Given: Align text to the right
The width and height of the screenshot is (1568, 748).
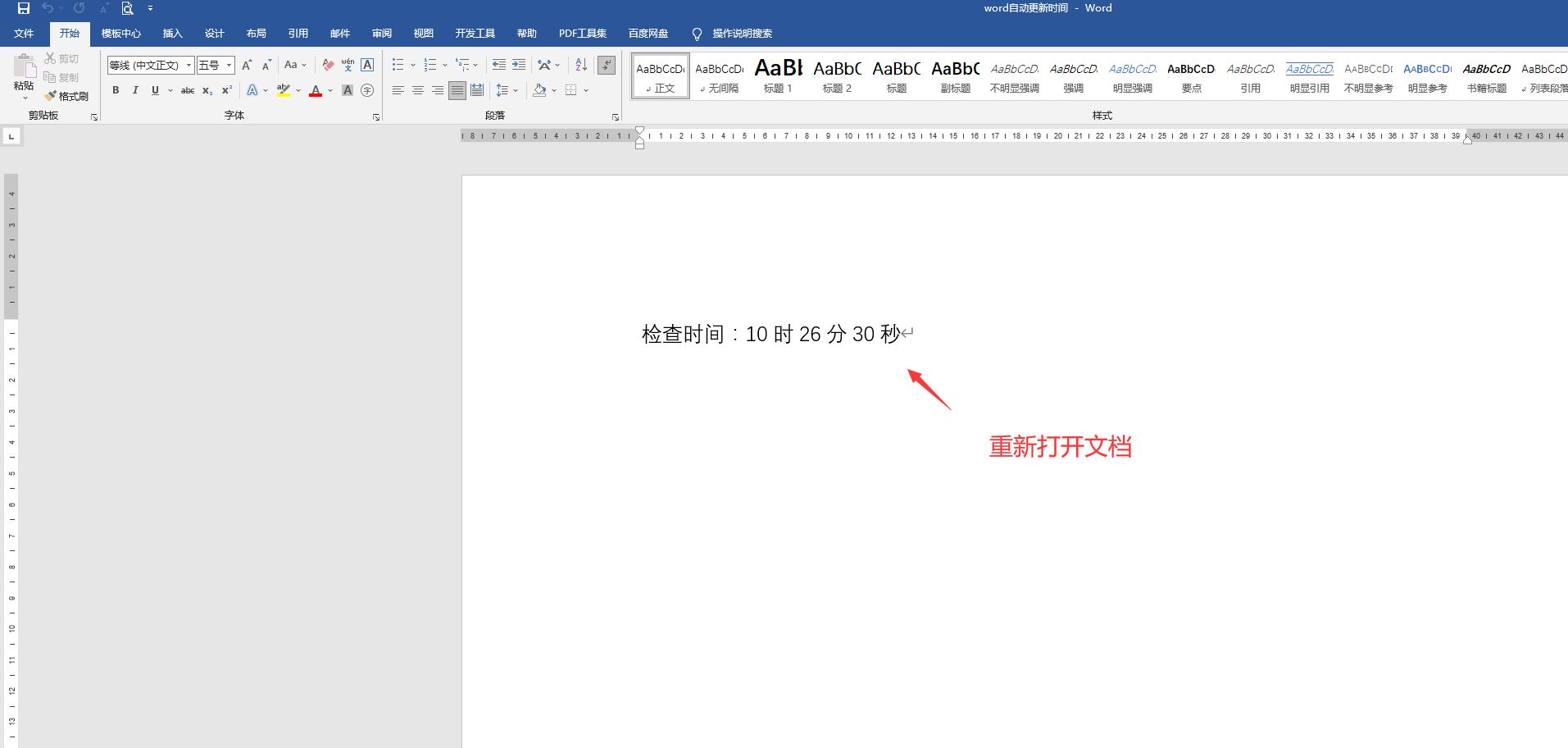Looking at the screenshot, I should click(438, 90).
